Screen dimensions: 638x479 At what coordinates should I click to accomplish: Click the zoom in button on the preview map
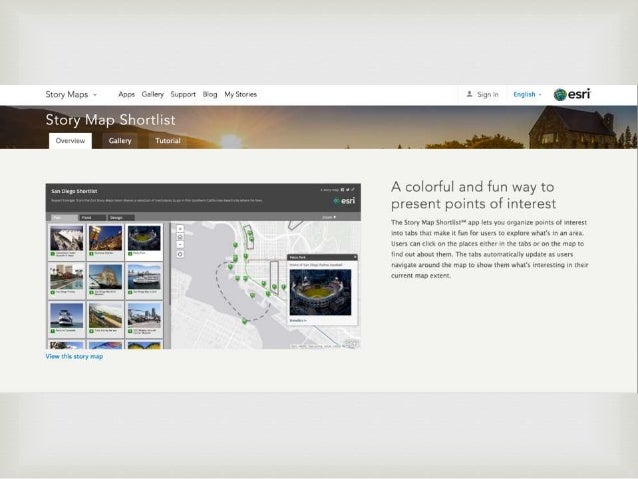click(180, 229)
